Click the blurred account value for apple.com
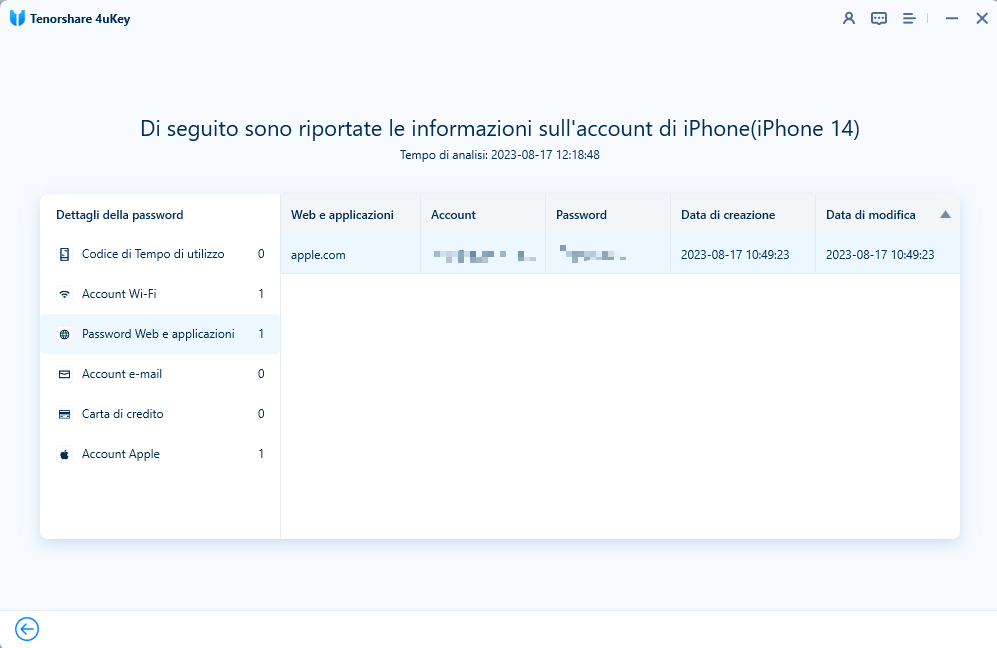This screenshot has height=648, width=997. point(485,256)
